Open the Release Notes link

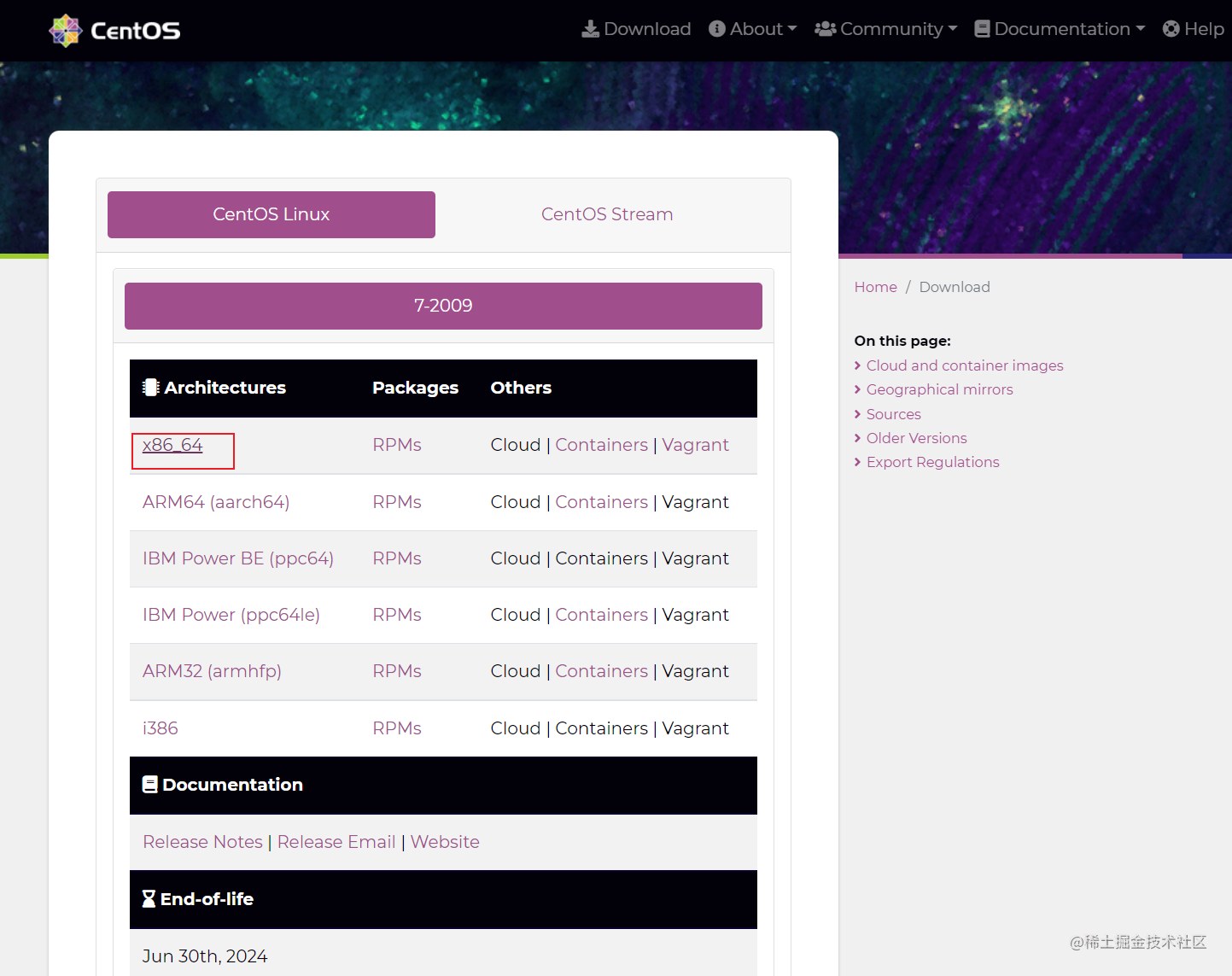point(203,842)
